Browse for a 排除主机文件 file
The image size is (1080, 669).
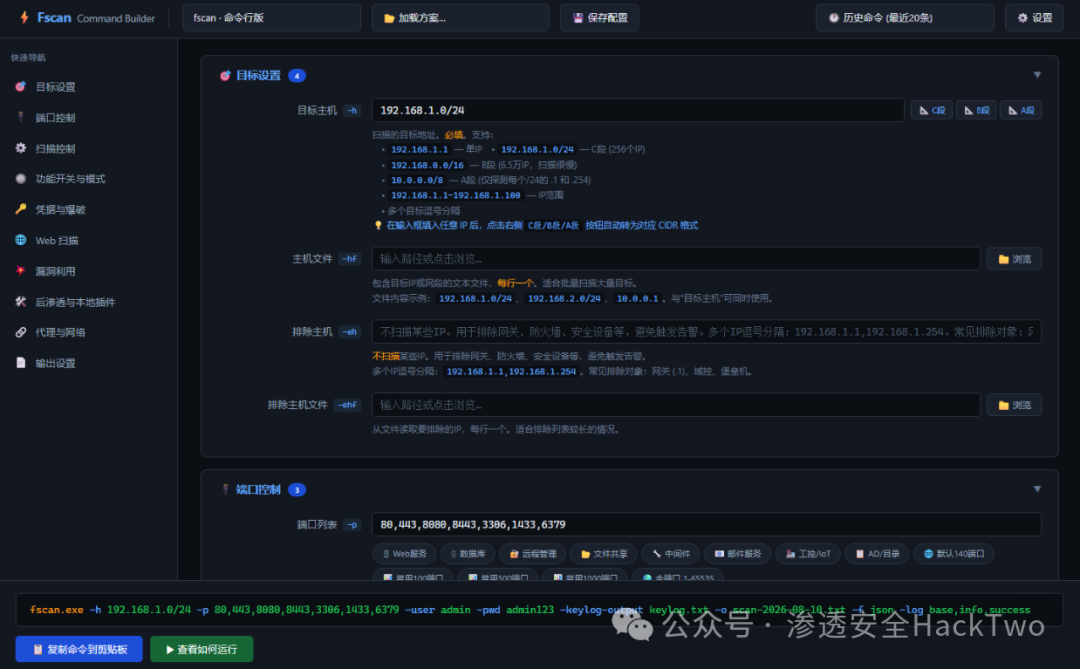coord(1014,405)
